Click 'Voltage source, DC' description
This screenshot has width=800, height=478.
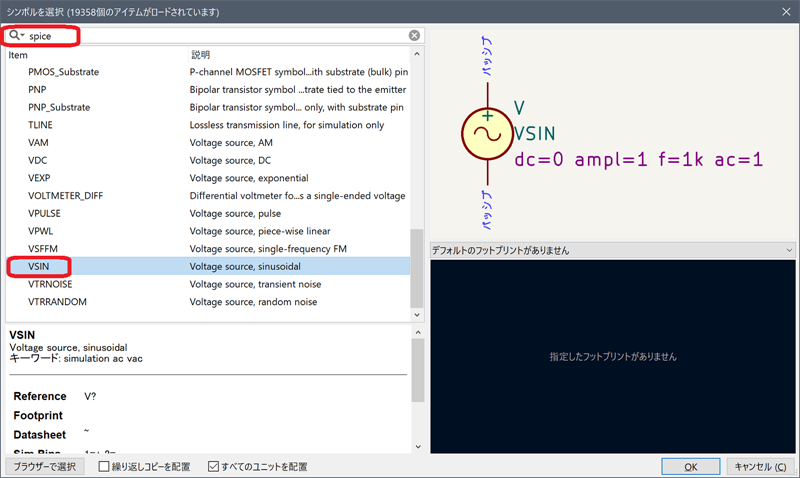point(230,160)
